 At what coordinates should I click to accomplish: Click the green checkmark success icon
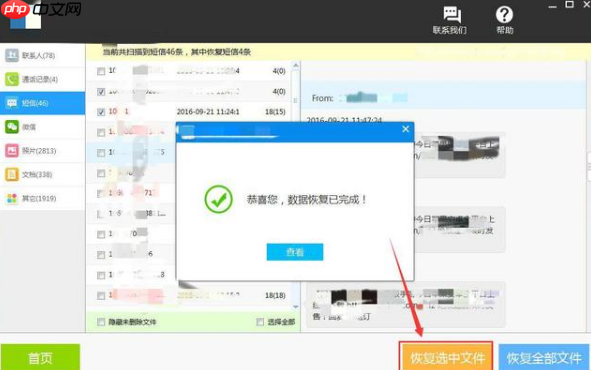tap(218, 199)
